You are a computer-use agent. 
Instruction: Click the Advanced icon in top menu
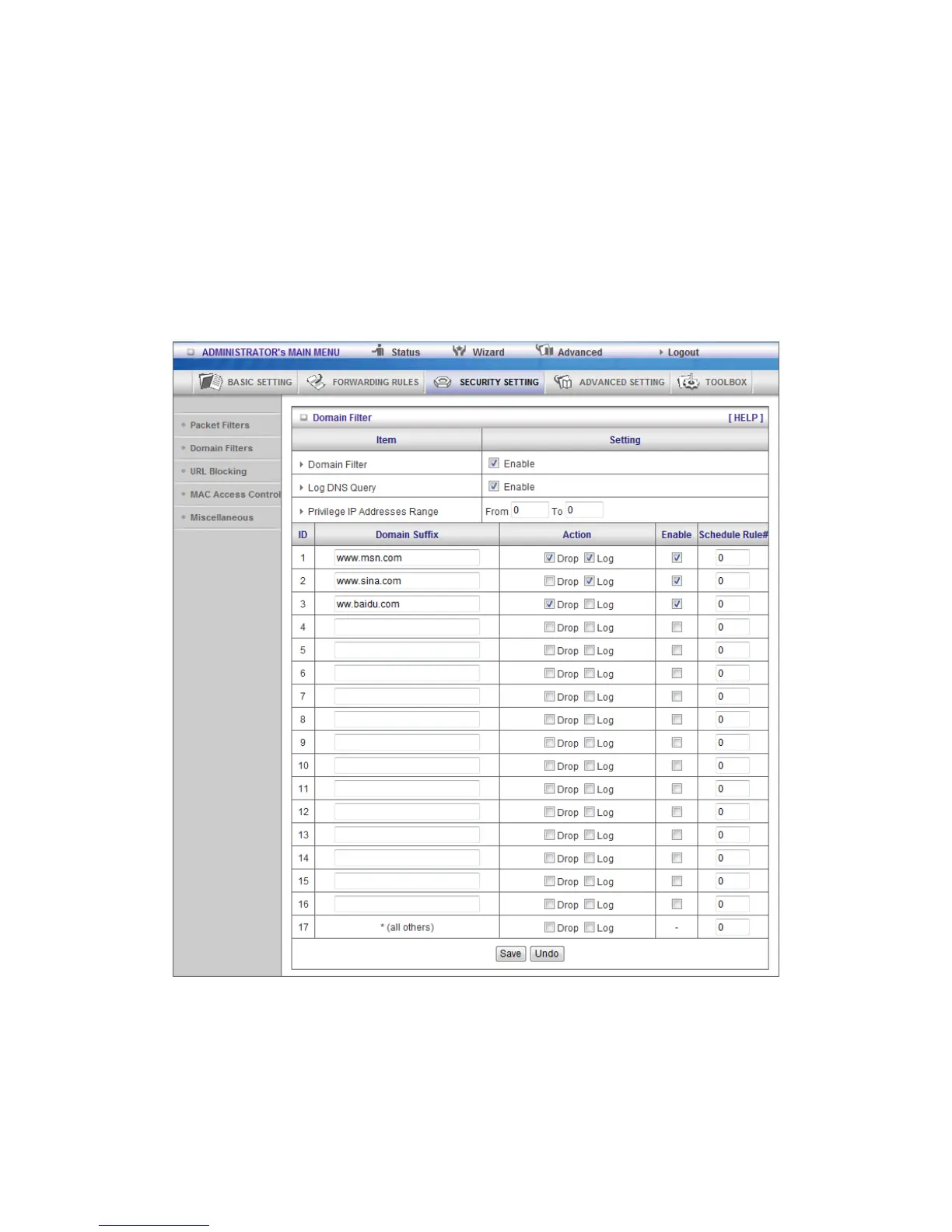pyautogui.click(x=544, y=351)
